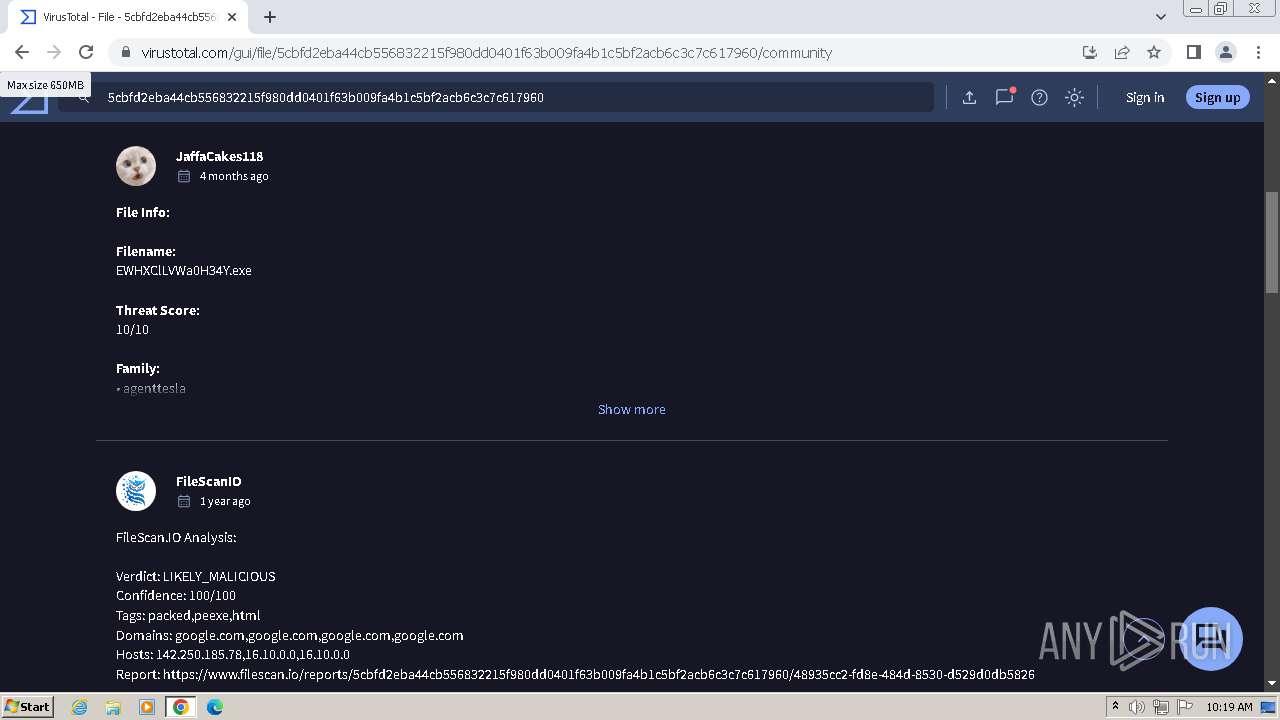Select filename EWHXClLVWa0H34Y.exe text
1280x720 pixels.
(x=184, y=270)
